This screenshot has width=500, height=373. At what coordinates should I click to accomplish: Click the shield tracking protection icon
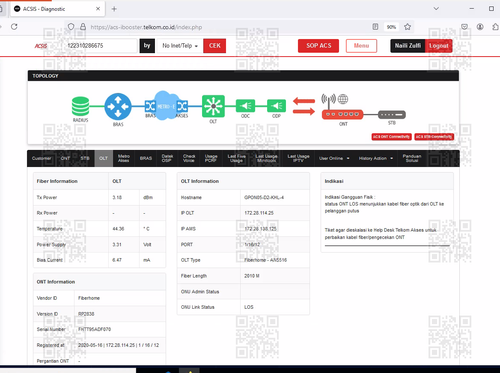pyautogui.click(x=71, y=27)
